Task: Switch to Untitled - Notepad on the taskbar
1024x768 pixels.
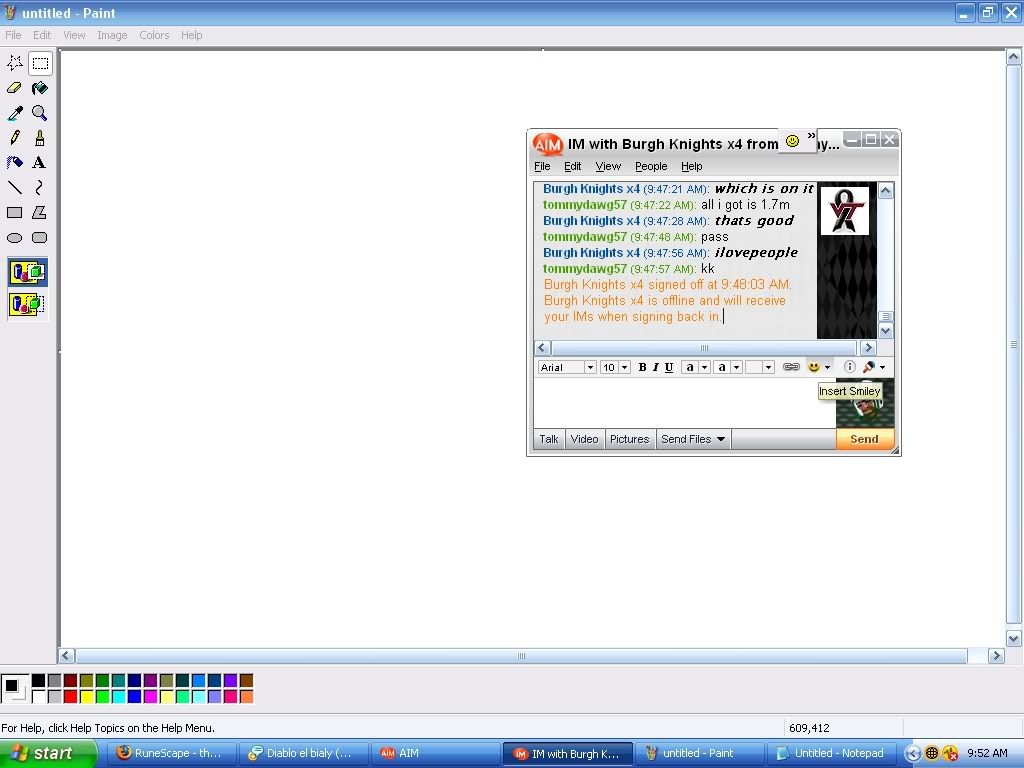Action: pos(831,753)
